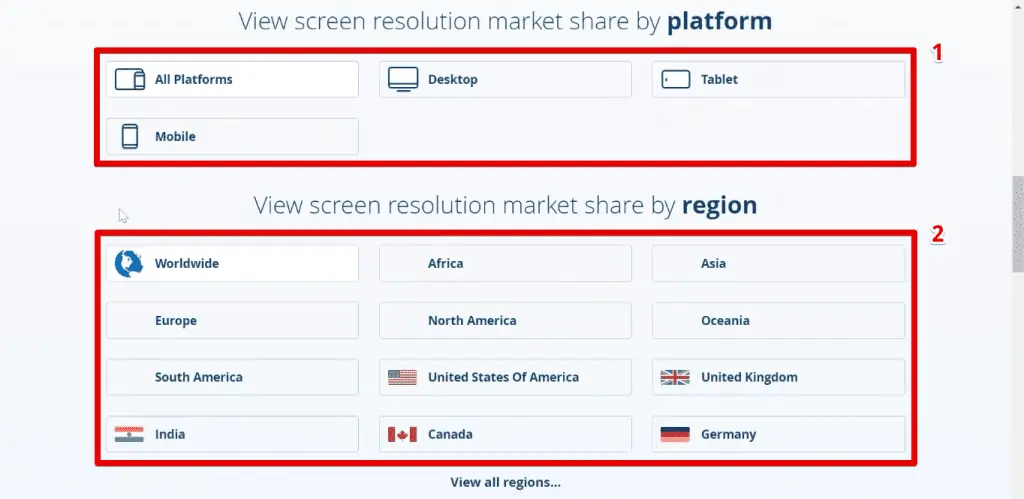Select the Asia region button
Viewport: 1024px width, 499px height.
tap(778, 264)
